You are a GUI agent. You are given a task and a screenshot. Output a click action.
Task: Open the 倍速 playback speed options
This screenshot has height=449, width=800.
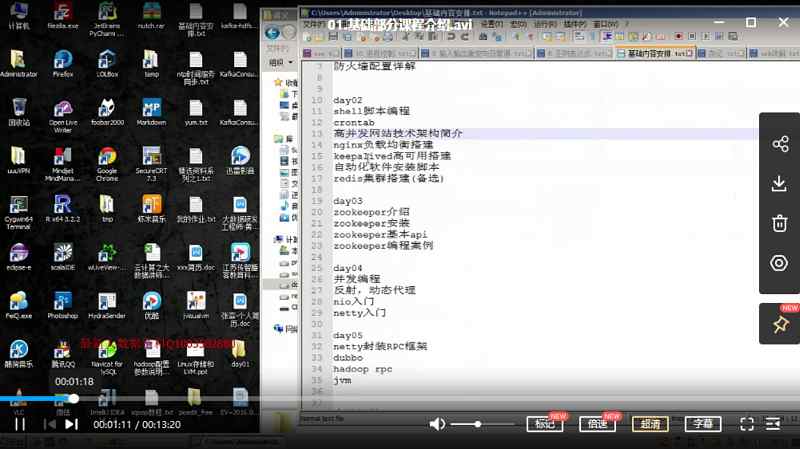(x=598, y=424)
